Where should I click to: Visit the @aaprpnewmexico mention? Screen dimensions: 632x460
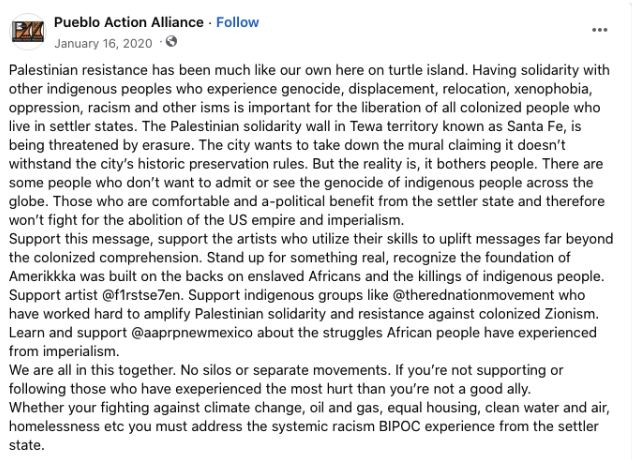coord(192,333)
